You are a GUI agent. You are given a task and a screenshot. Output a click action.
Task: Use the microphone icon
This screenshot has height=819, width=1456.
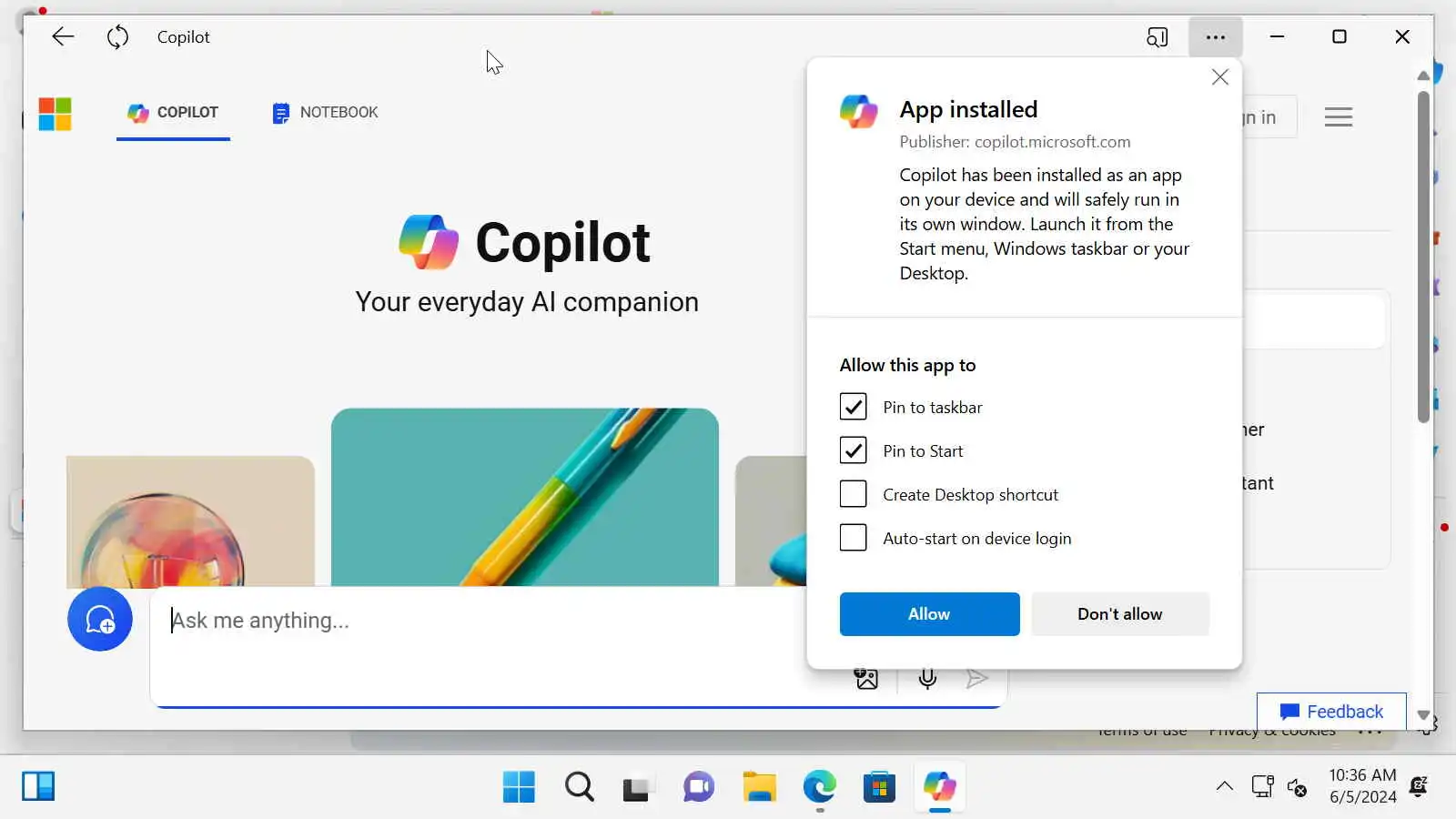pyautogui.click(x=927, y=679)
